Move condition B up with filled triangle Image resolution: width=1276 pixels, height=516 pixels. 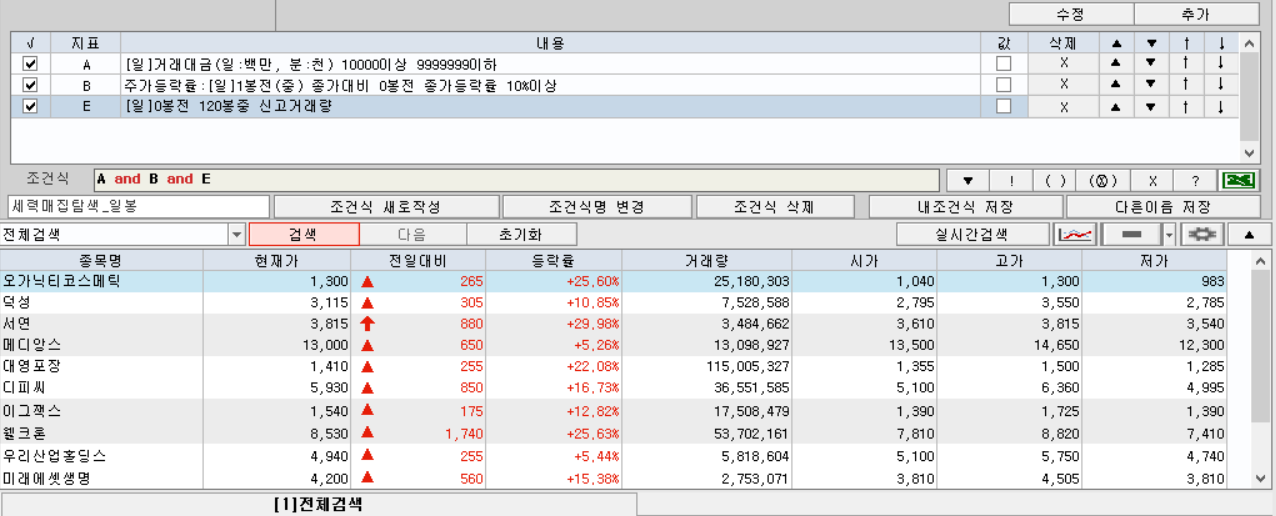(x=1116, y=85)
